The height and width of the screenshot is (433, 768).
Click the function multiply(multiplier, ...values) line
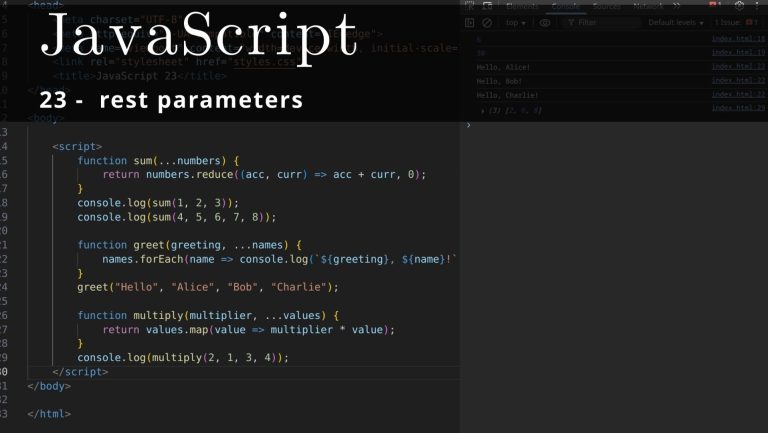pyautogui.click(x=208, y=315)
